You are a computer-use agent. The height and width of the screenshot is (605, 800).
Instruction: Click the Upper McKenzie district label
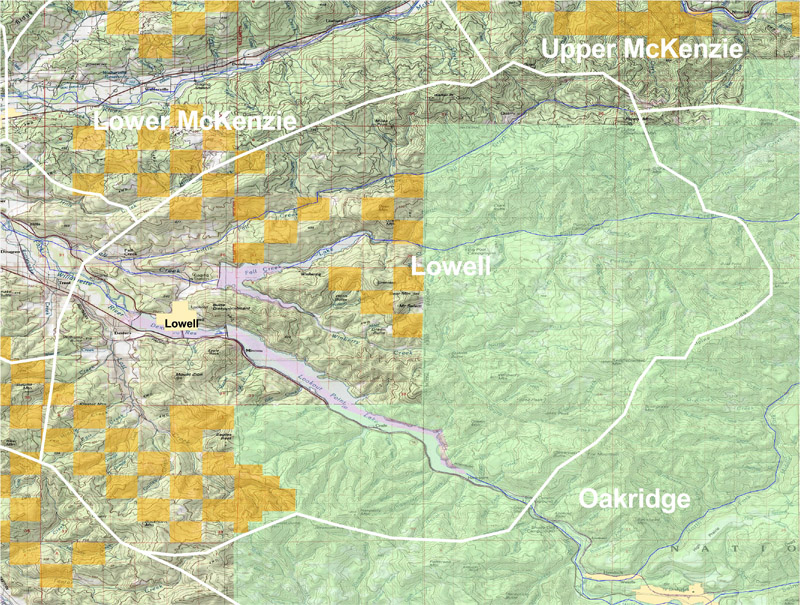pos(641,48)
